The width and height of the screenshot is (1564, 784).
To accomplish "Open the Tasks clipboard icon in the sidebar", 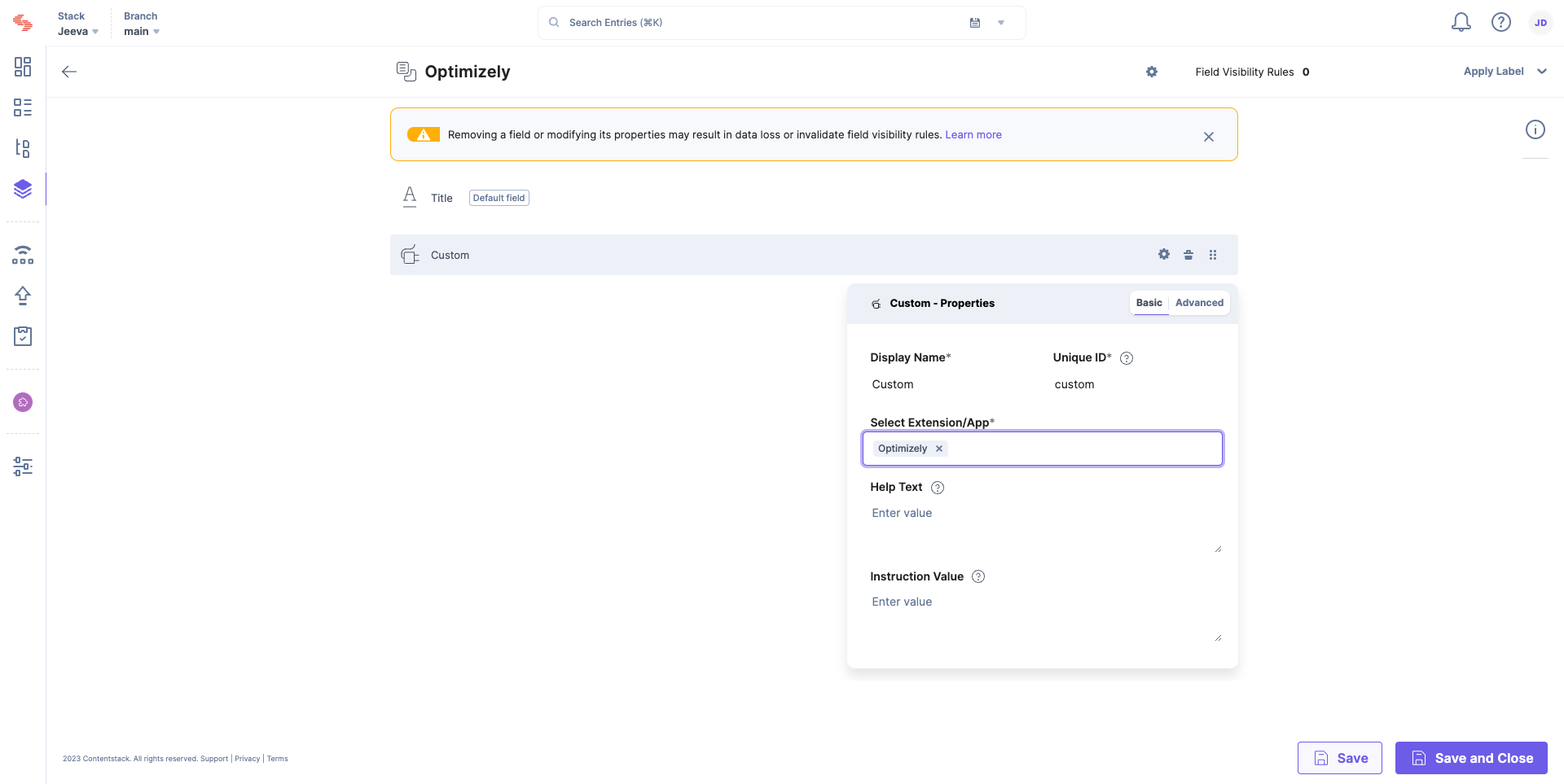I will [23, 336].
